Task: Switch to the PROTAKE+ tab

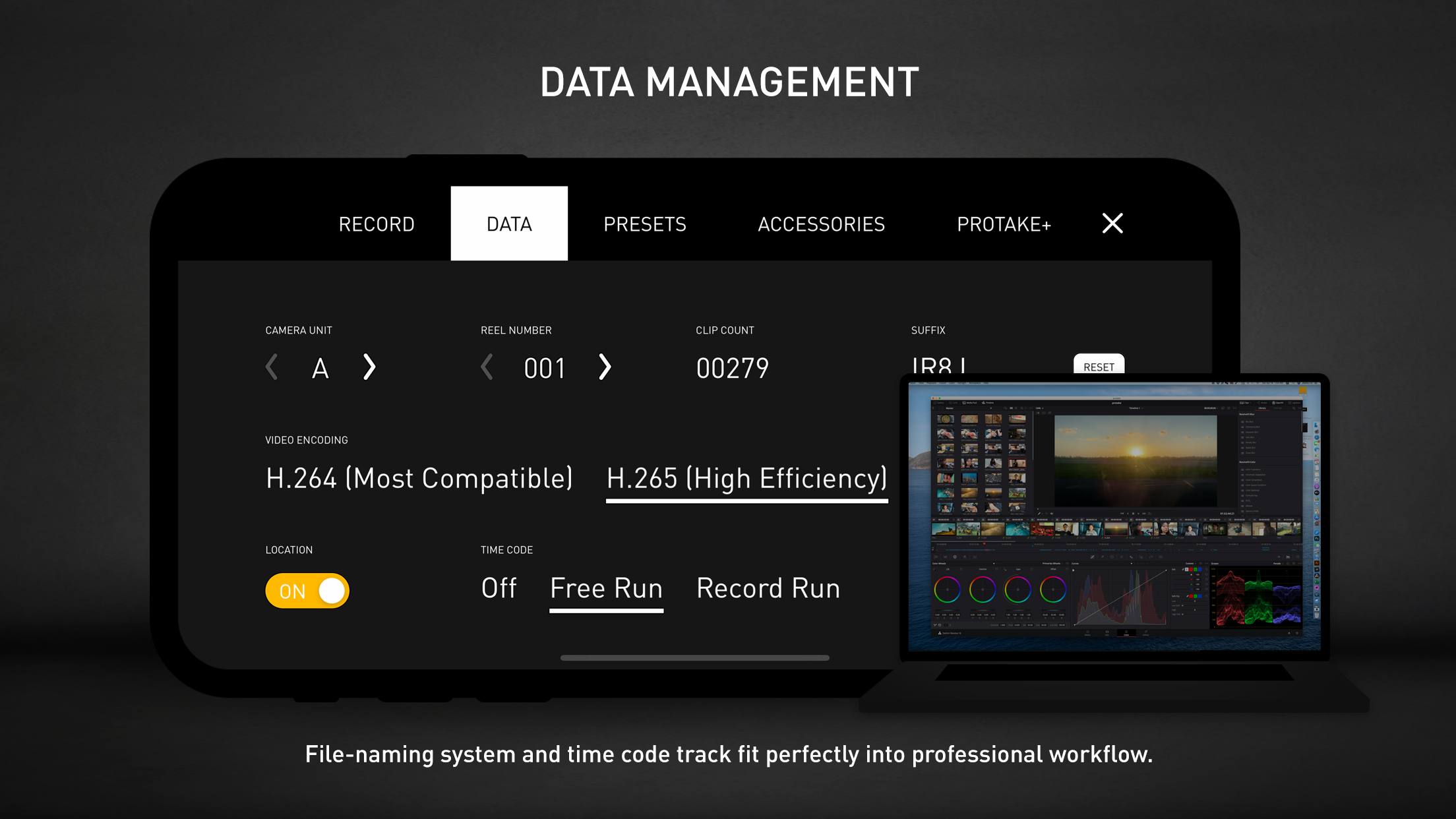Action: [x=1004, y=224]
